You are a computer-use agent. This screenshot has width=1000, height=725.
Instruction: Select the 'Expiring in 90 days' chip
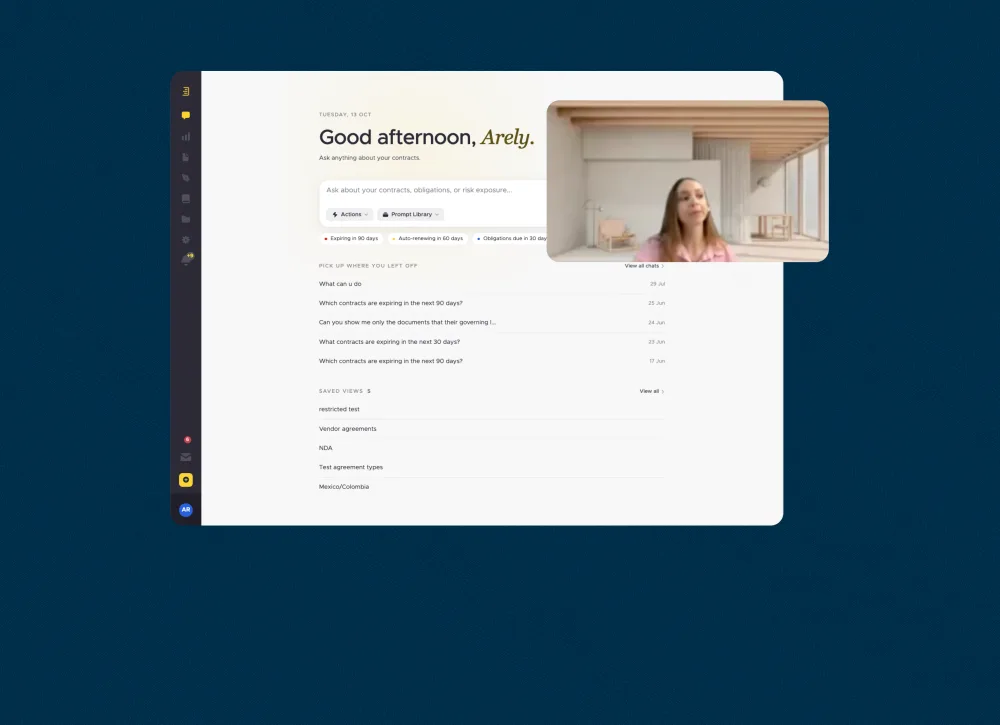351,238
